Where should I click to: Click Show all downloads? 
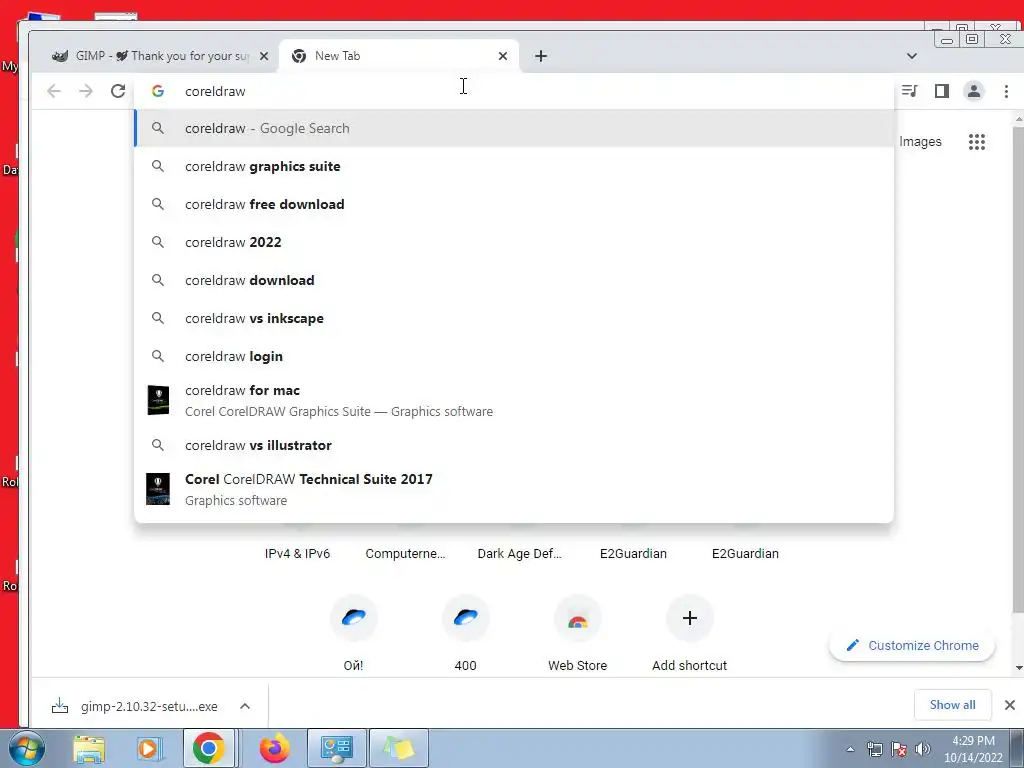click(952, 705)
